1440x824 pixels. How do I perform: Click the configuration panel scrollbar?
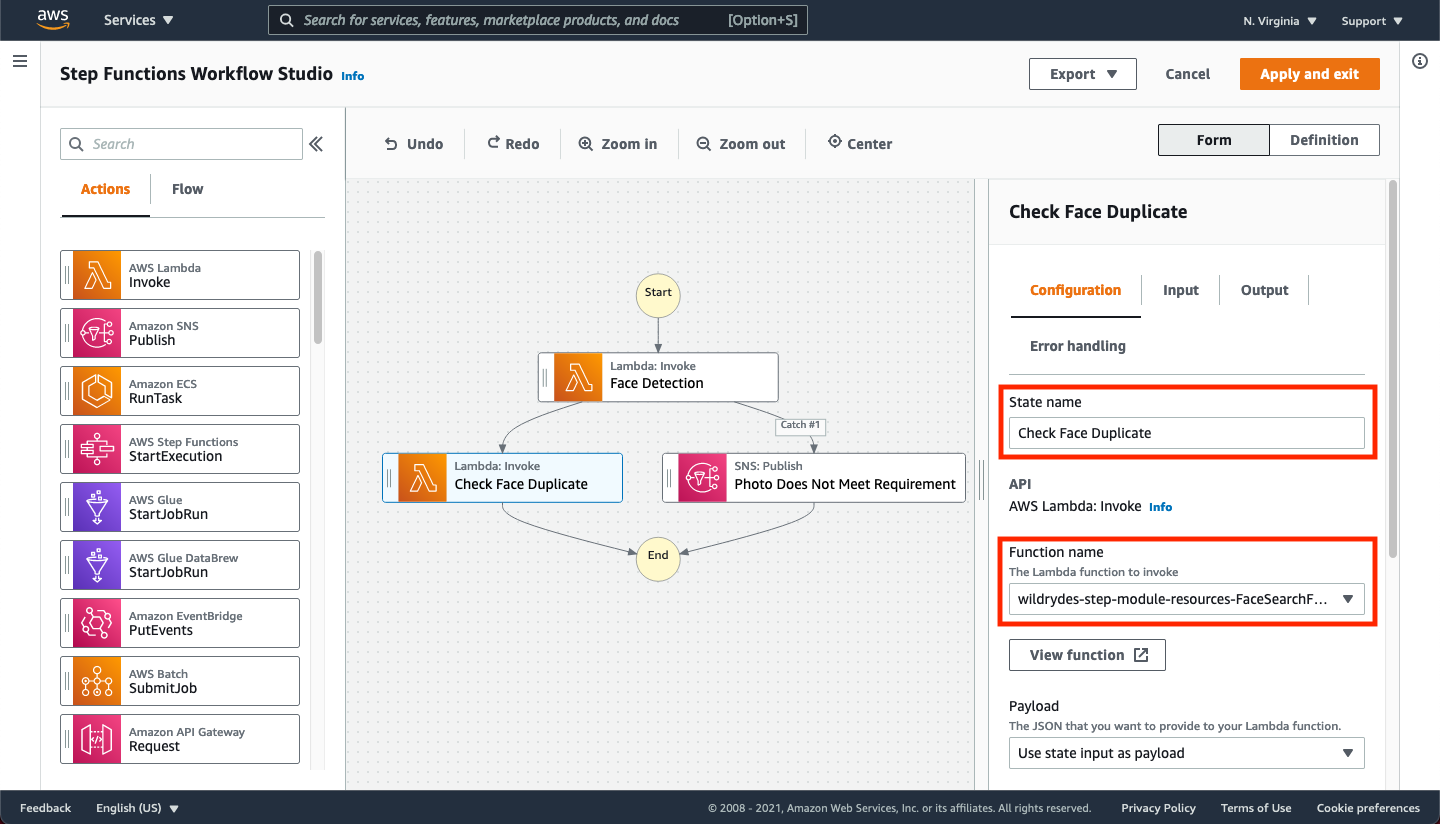click(x=1394, y=370)
